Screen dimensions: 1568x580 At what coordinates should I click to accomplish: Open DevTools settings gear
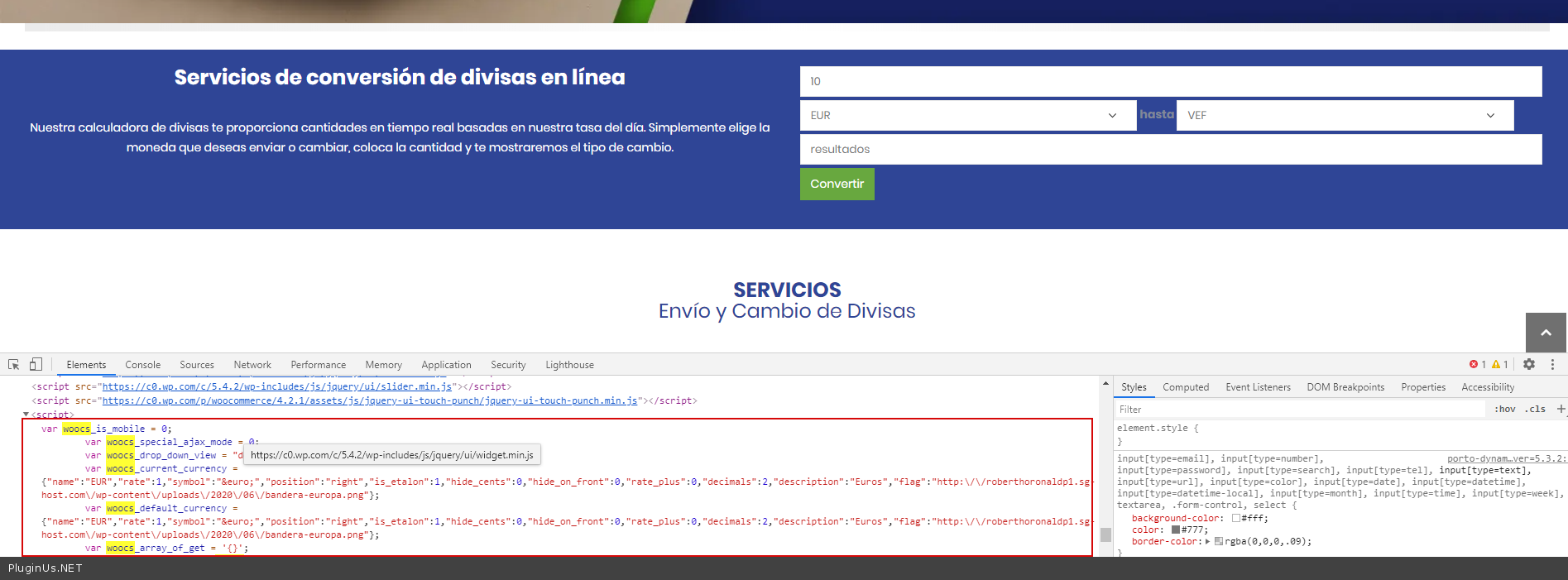pos(1529,364)
